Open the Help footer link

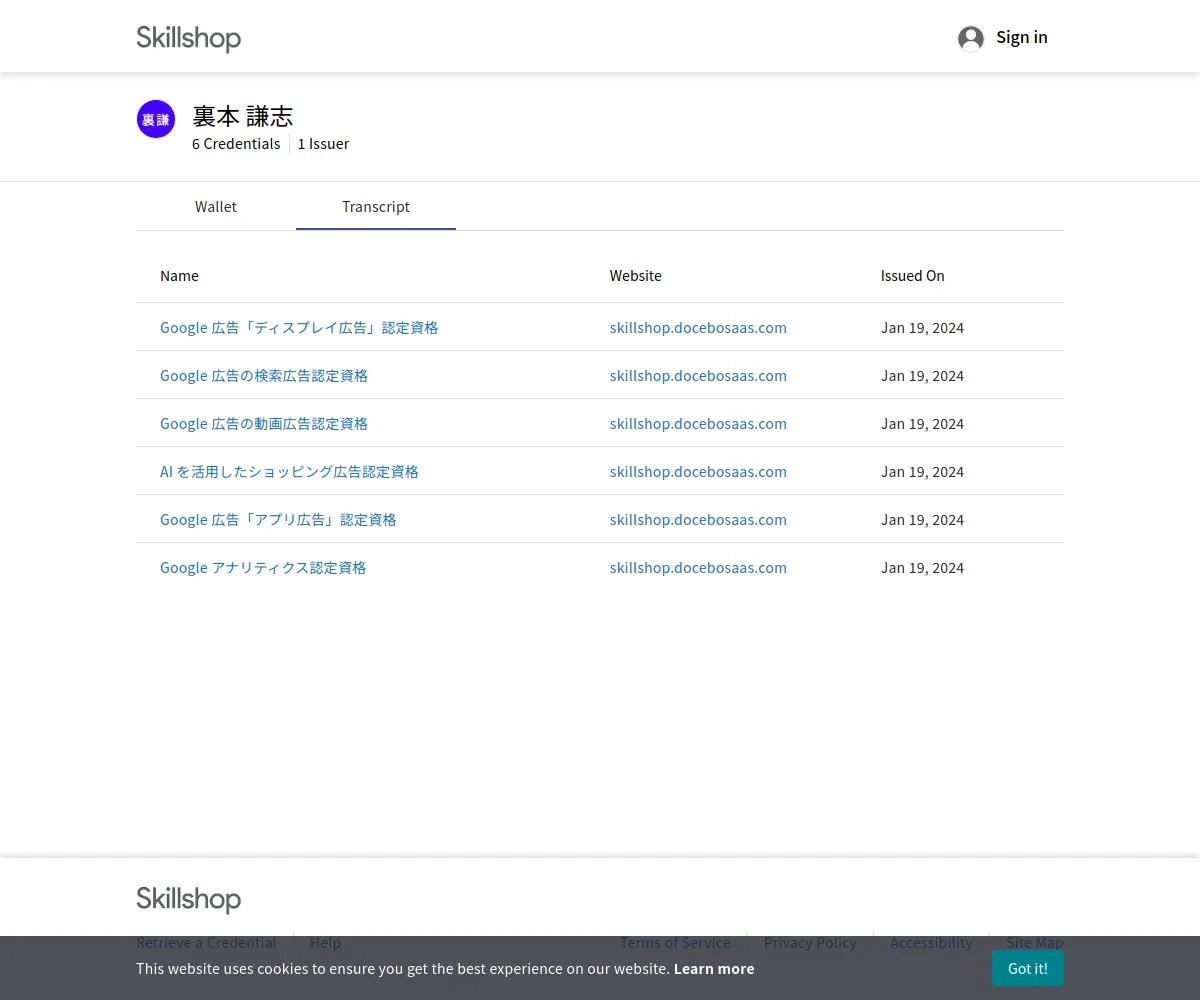325,943
